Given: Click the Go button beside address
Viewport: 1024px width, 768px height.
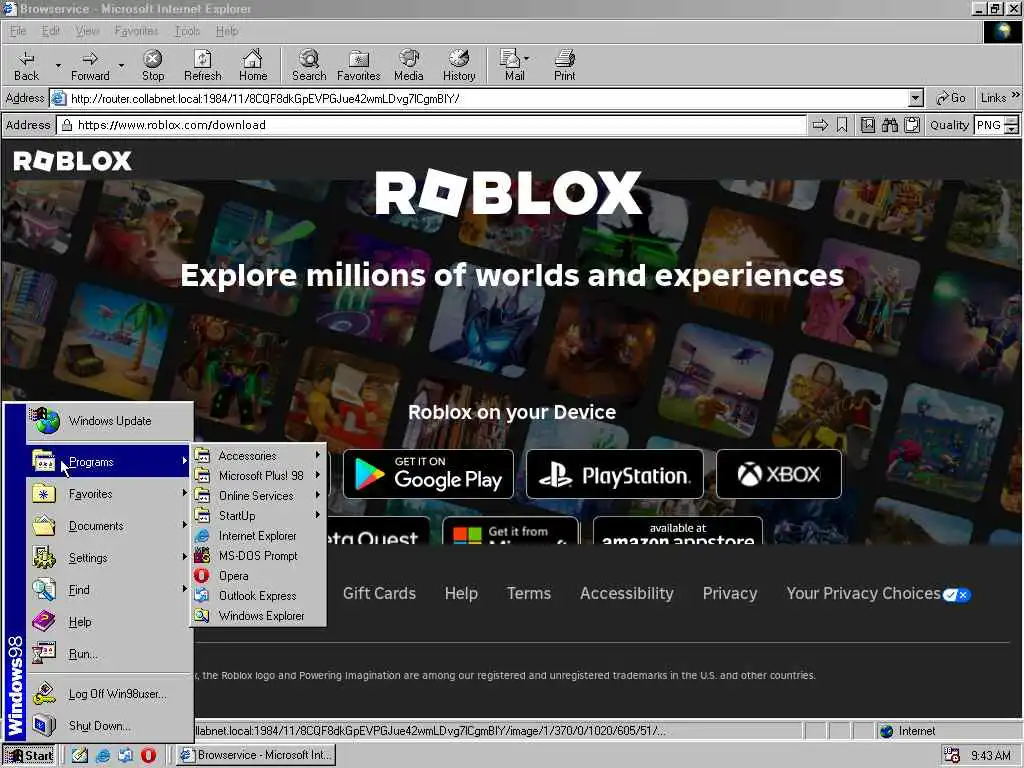Looking at the screenshot, I should tap(951, 98).
